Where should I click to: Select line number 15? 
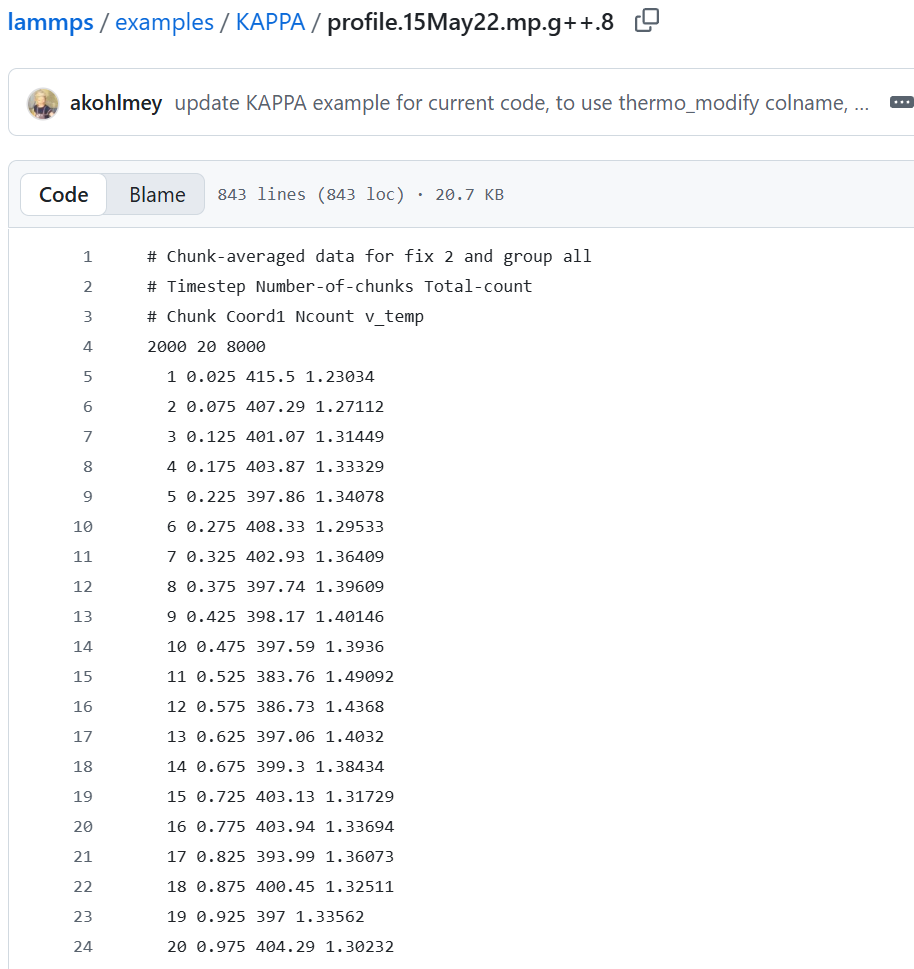[x=83, y=677]
